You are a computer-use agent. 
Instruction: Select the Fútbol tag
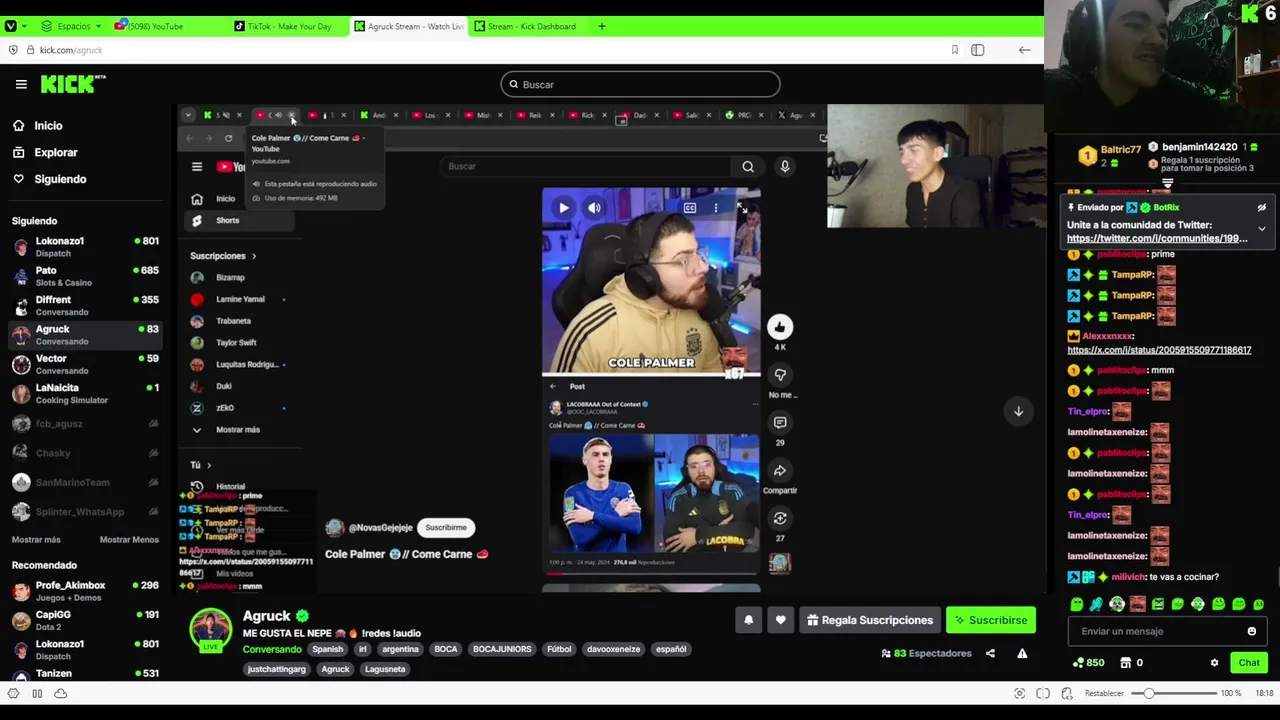(x=559, y=649)
